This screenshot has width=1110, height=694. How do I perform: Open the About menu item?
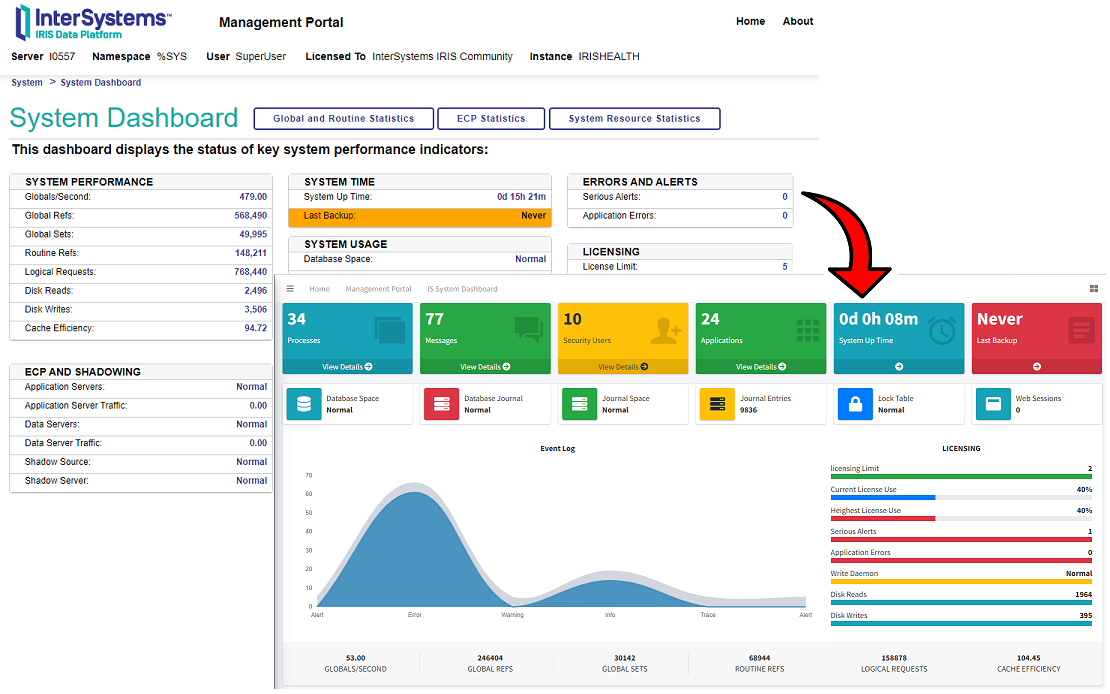pos(797,21)
